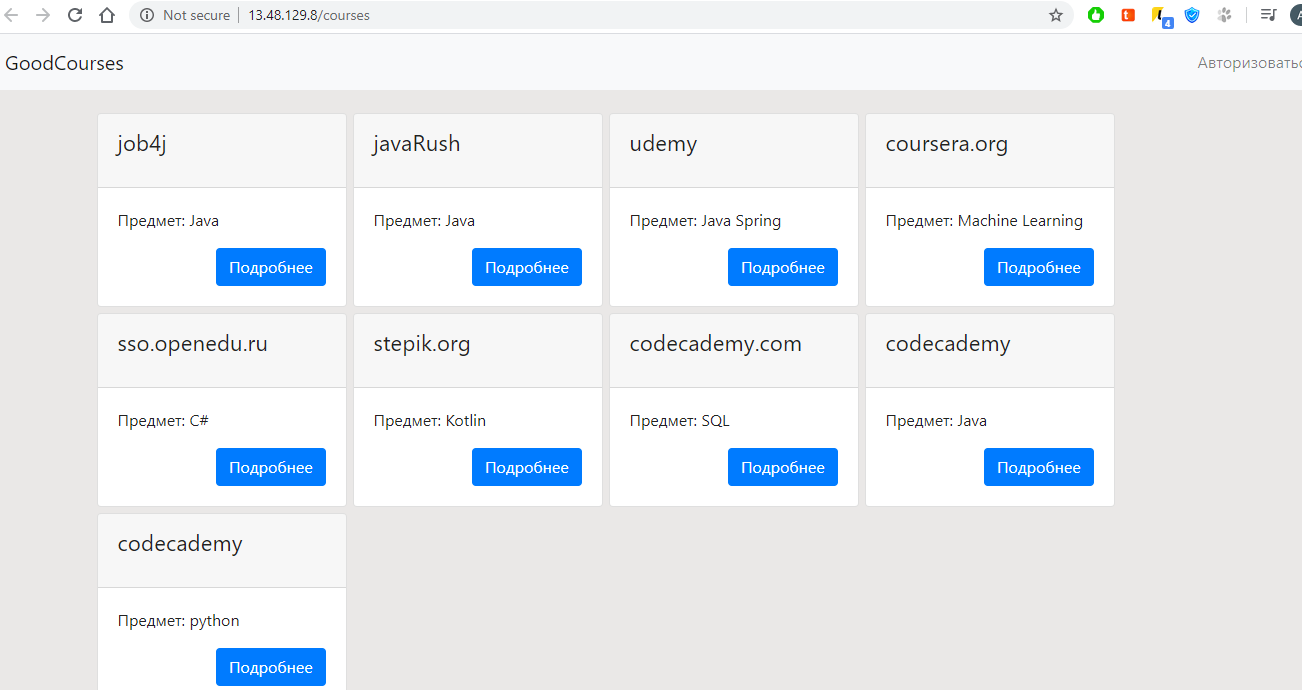
Task: Select the coursera.org card heading
Action: click(947, 144)
